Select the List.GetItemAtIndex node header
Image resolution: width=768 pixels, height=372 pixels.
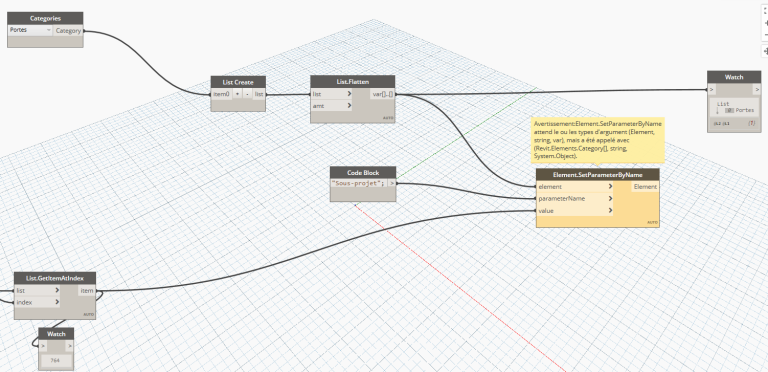[x=55, y=279]
